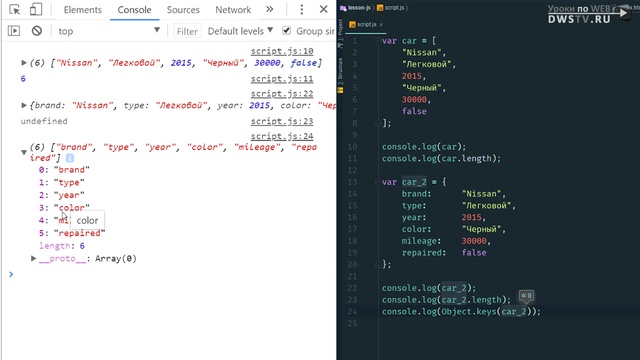Open the top context dropdown
640x360 pixels.
click(x=109, y=31)
